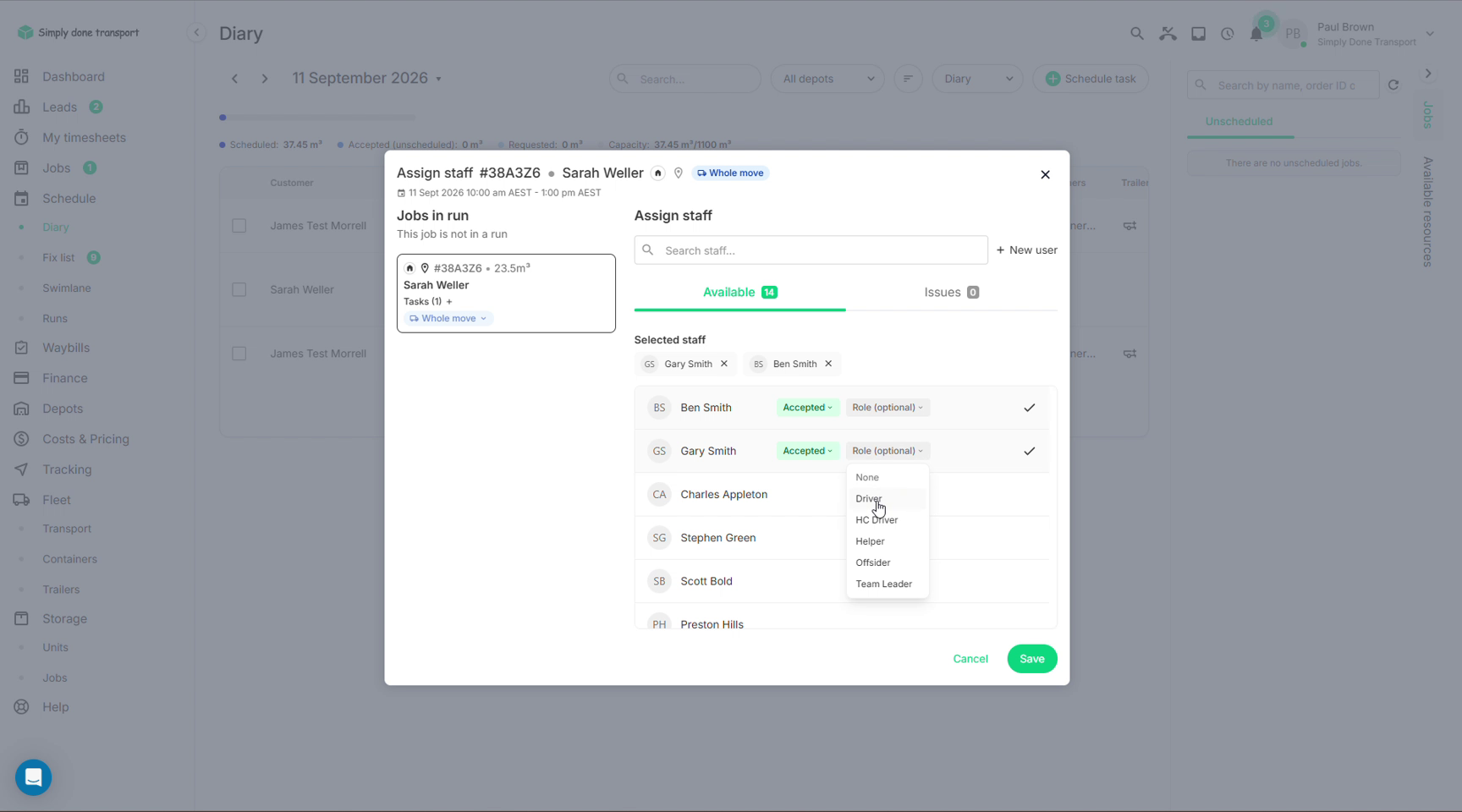Screen dimensions: 1462x812
Task: Open Ben Smith's Role dropdown
Action: pos(888,408)
